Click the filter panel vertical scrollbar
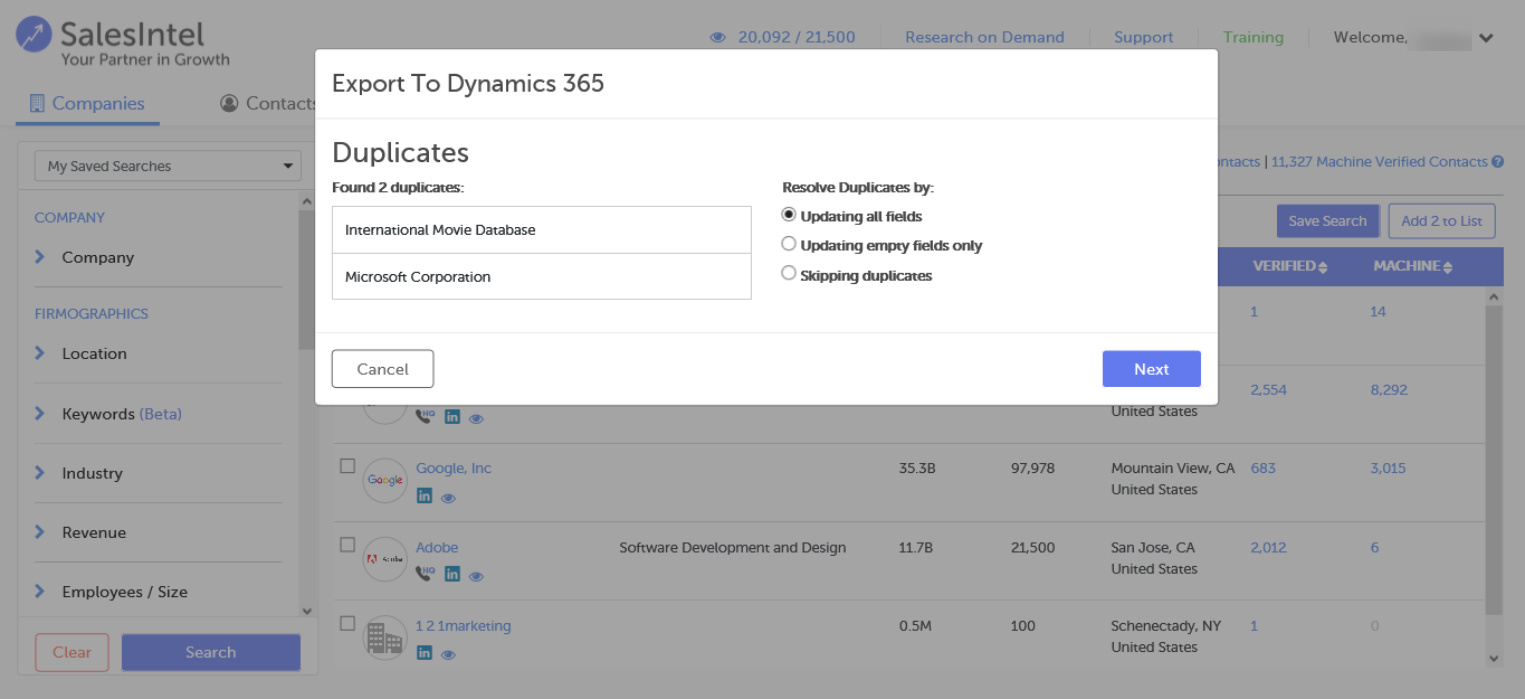This screenshot has width=1525, height=699. pyautogui.click(x=307, y=280)
